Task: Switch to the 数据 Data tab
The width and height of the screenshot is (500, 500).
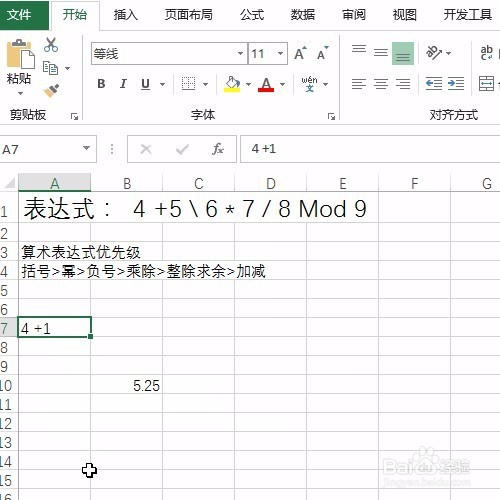Action: coord(303,15)
